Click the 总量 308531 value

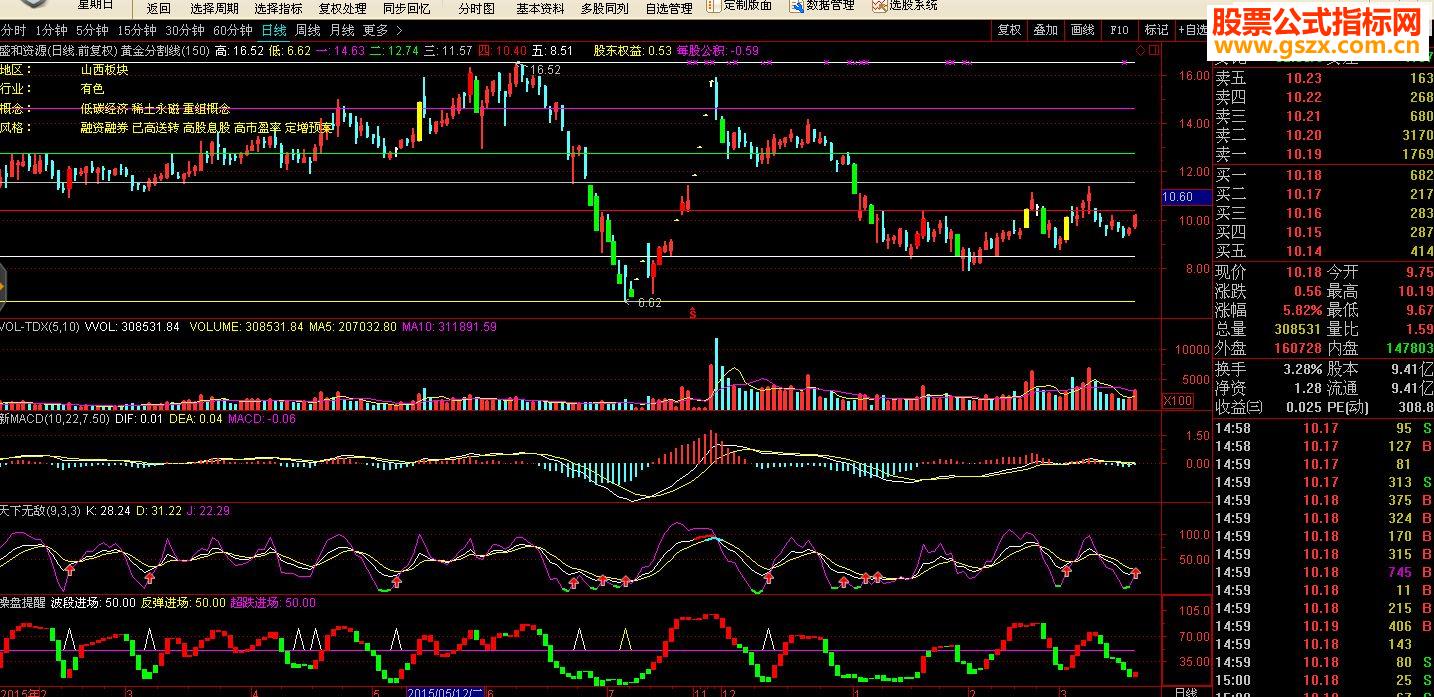[1296, 328]
